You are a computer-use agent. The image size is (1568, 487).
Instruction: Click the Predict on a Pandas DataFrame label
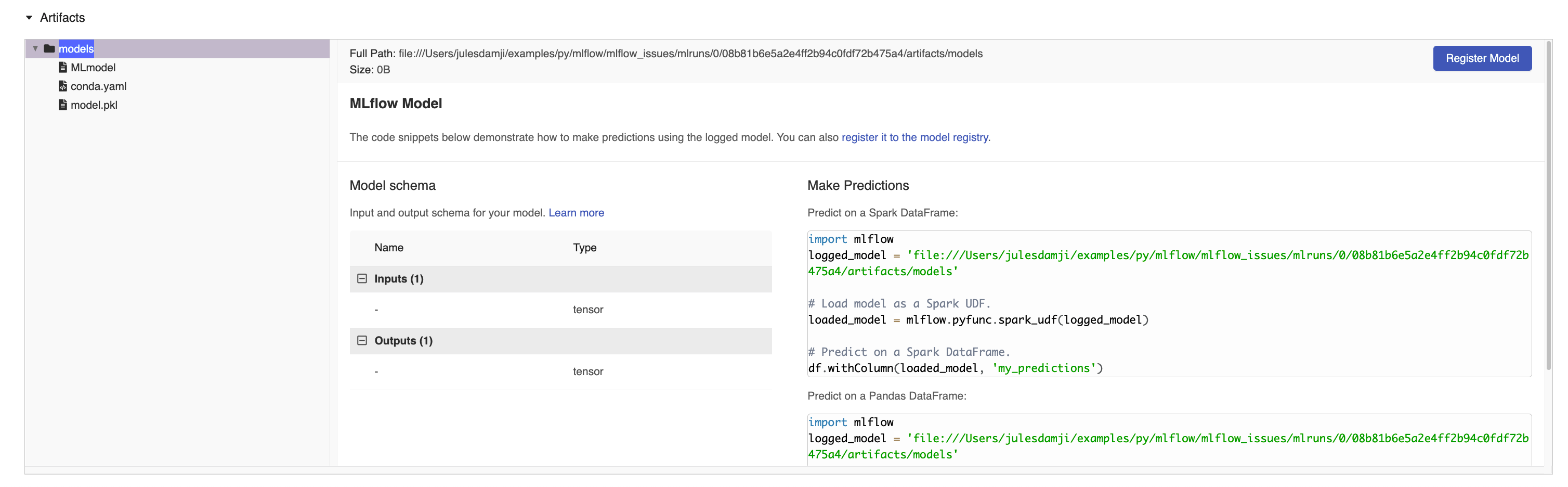click(x=886, y=396)
